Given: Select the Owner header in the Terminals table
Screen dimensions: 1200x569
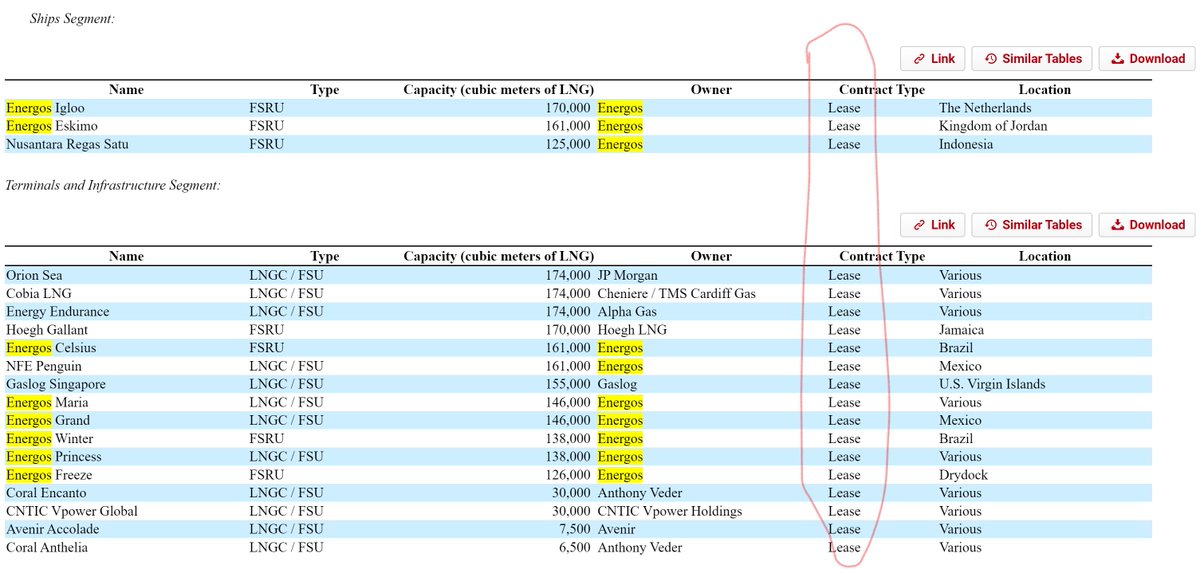Looking at the screenshot, I should [x=711, y=256].
